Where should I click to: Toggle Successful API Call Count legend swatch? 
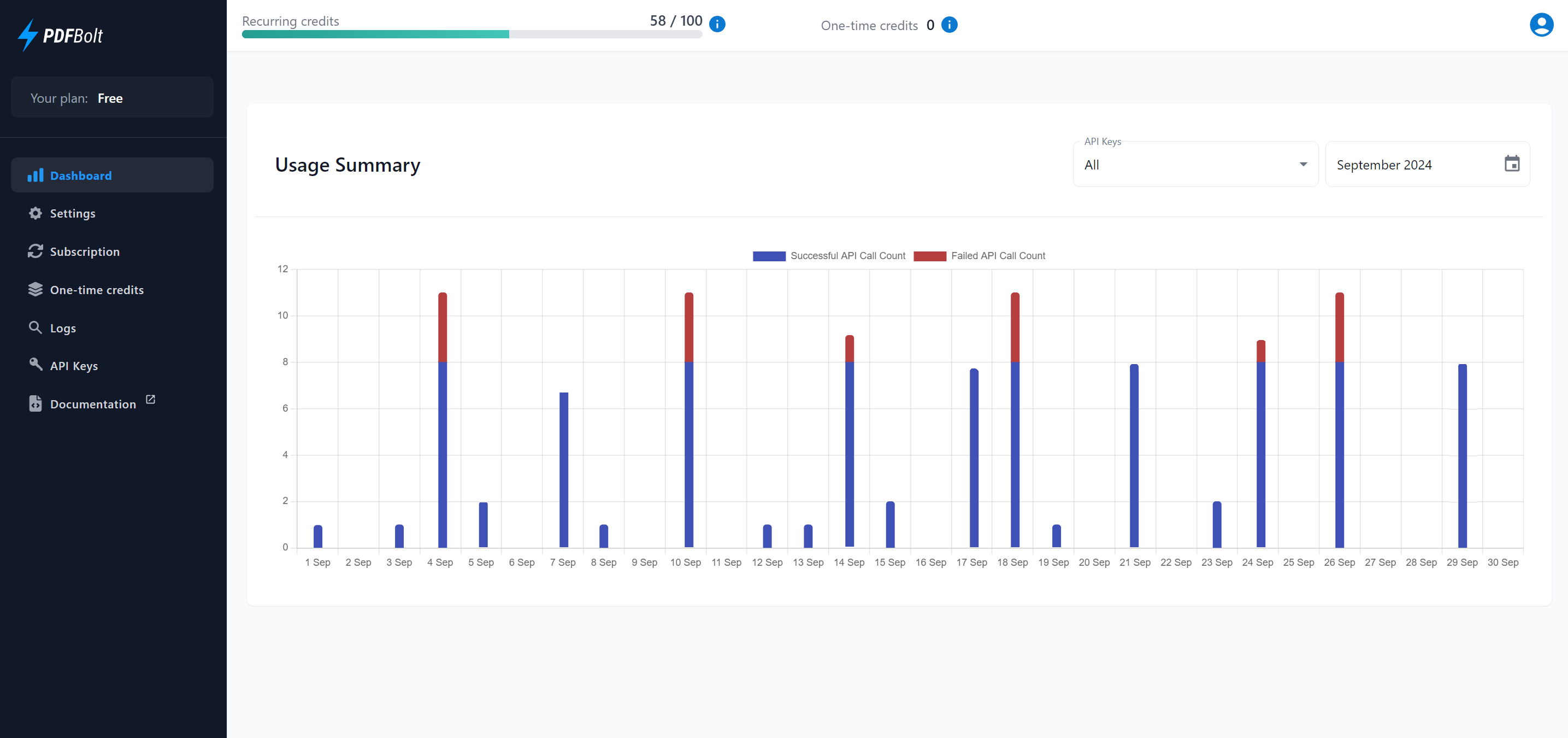[x=769, y=256]
